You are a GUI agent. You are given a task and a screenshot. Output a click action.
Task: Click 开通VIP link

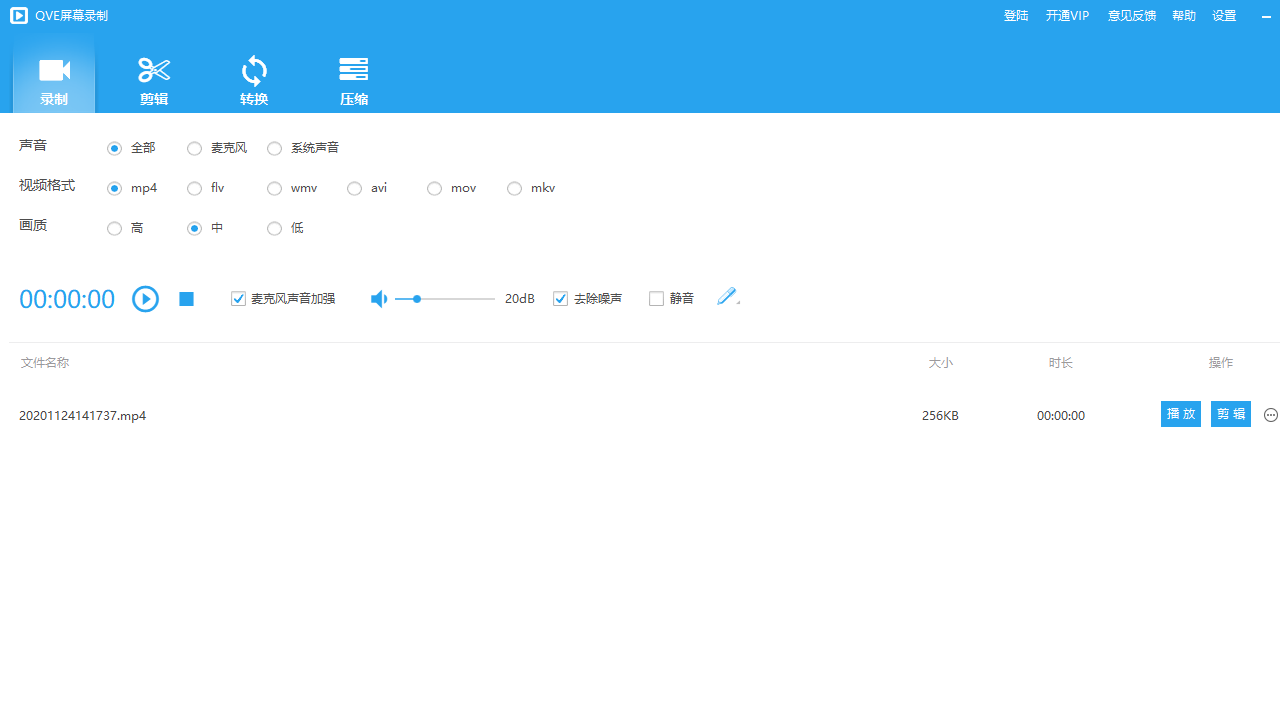coord(1067,16)
